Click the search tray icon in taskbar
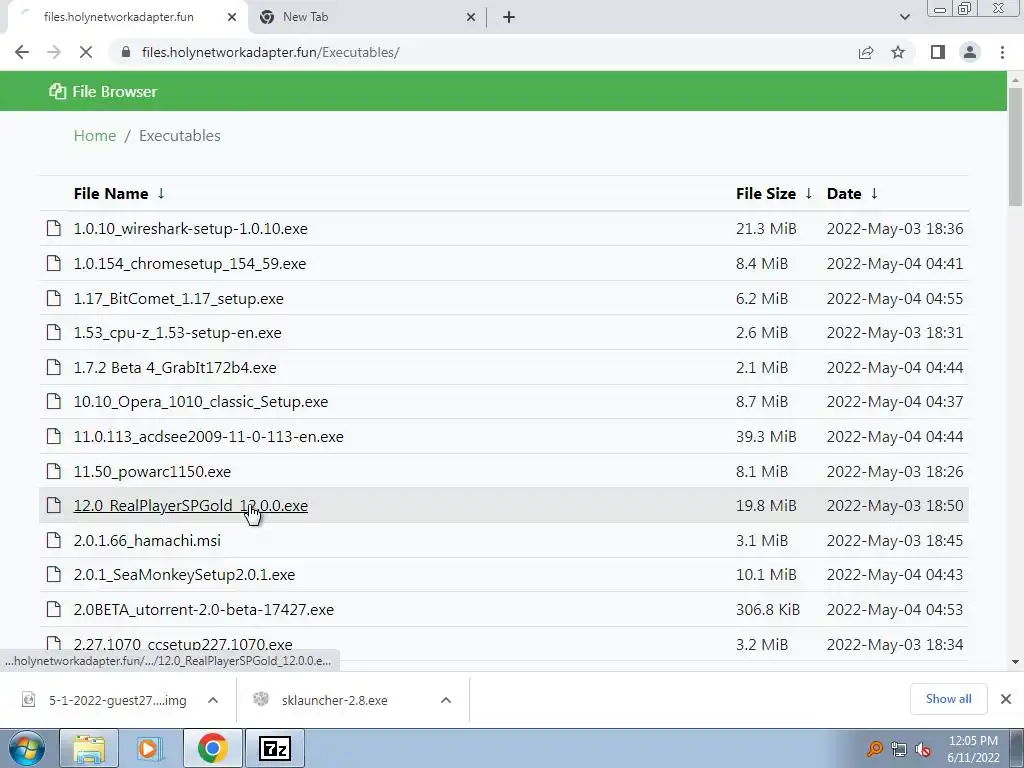 [x=874, y=749]
